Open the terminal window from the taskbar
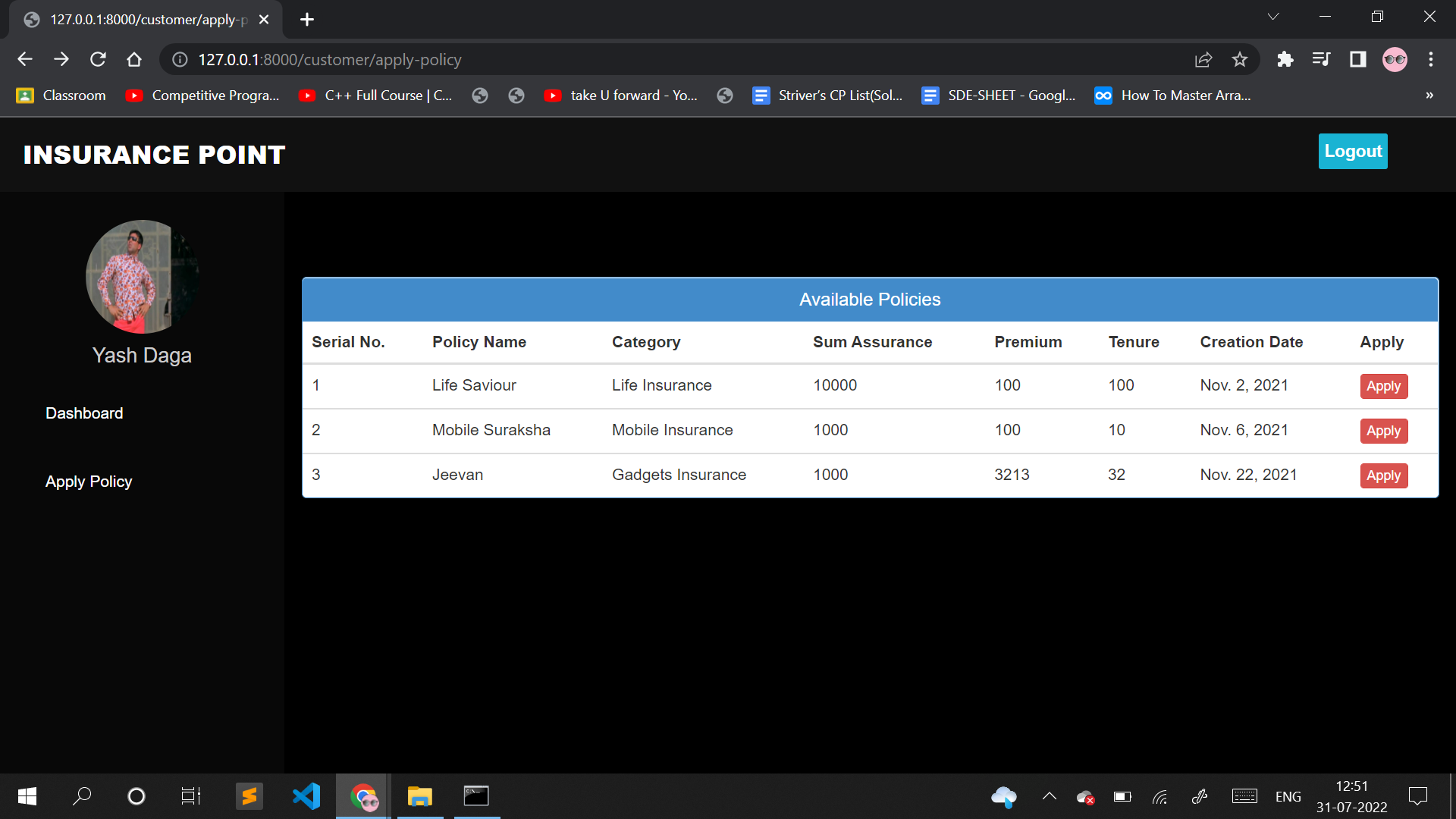The width and height of the screenshot is (1456, 819). 476,796
